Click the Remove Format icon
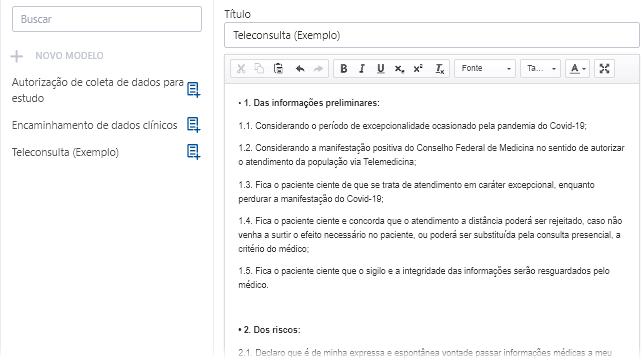 coord(439,69)
